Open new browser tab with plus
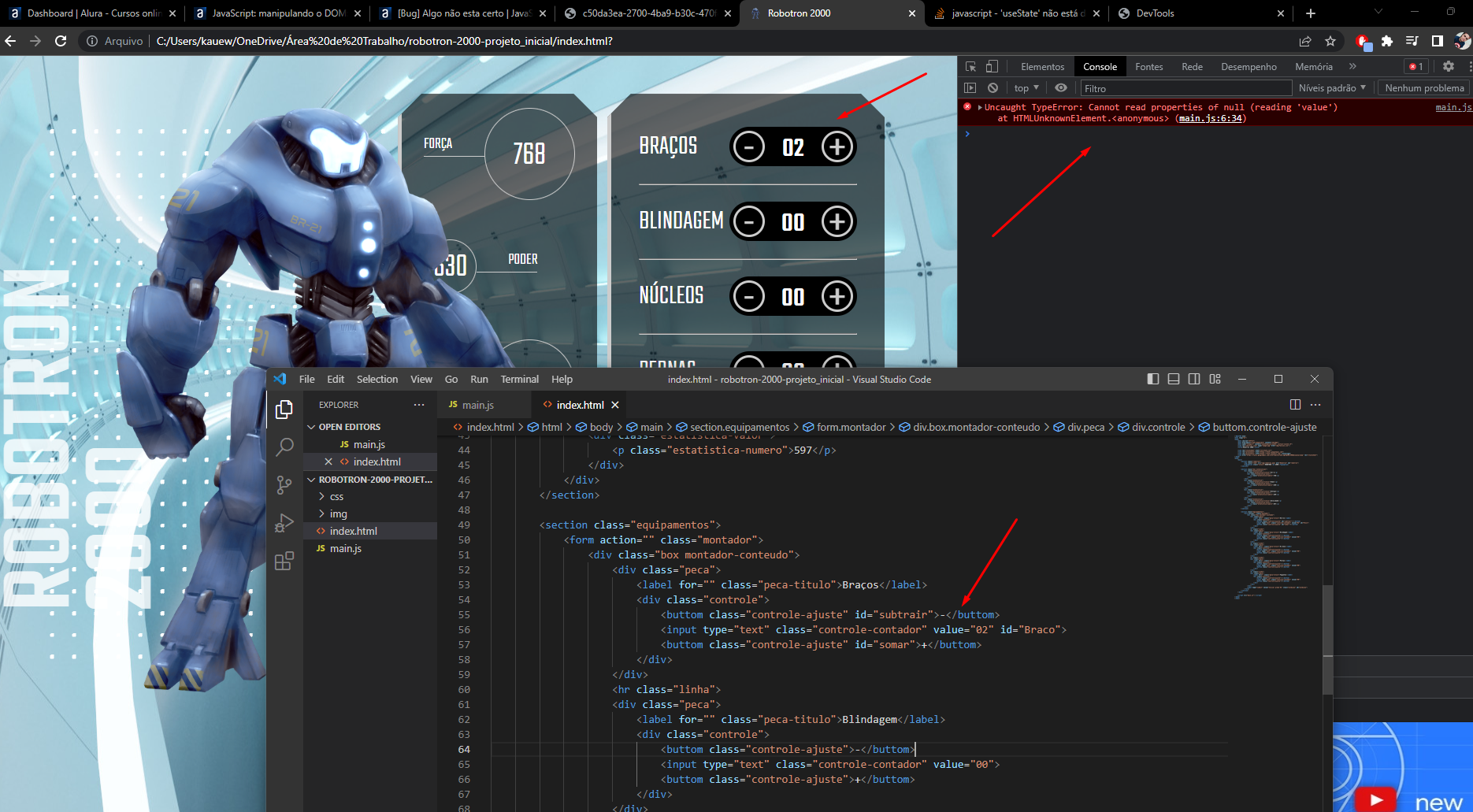 click(1311, 13)
